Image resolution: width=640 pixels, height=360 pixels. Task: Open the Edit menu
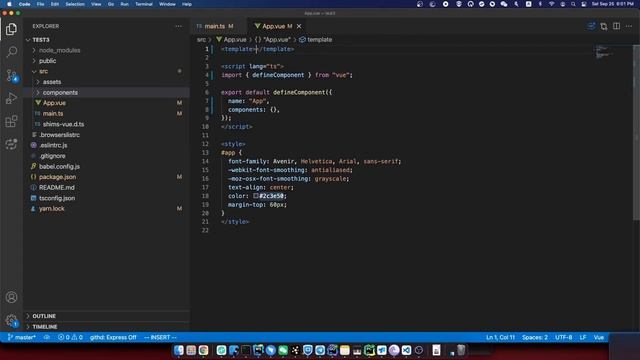point(55,4)
